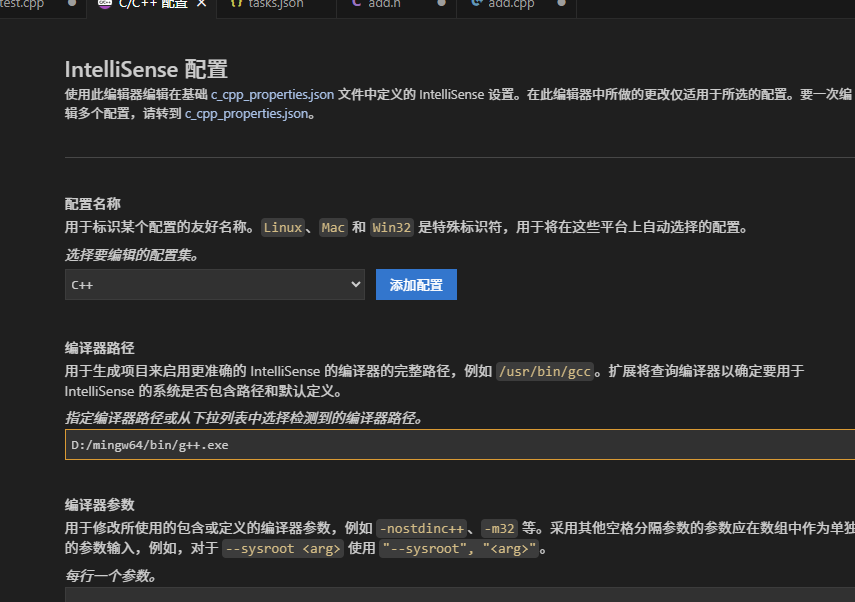The image size is (855, 602).
Task: Click the 选择要编辑的配置集 hint text
Action: [x=131, y=255]
